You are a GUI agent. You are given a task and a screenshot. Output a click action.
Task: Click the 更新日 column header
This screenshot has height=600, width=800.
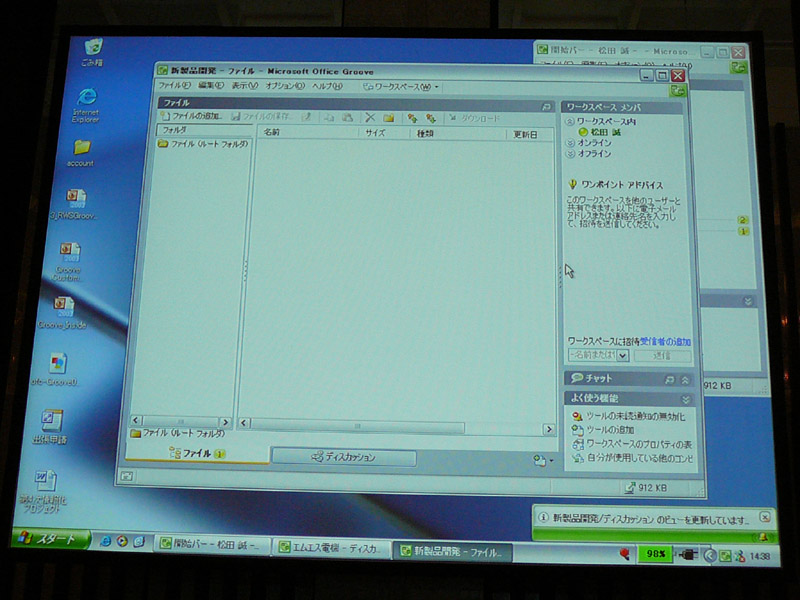point(530,135)
